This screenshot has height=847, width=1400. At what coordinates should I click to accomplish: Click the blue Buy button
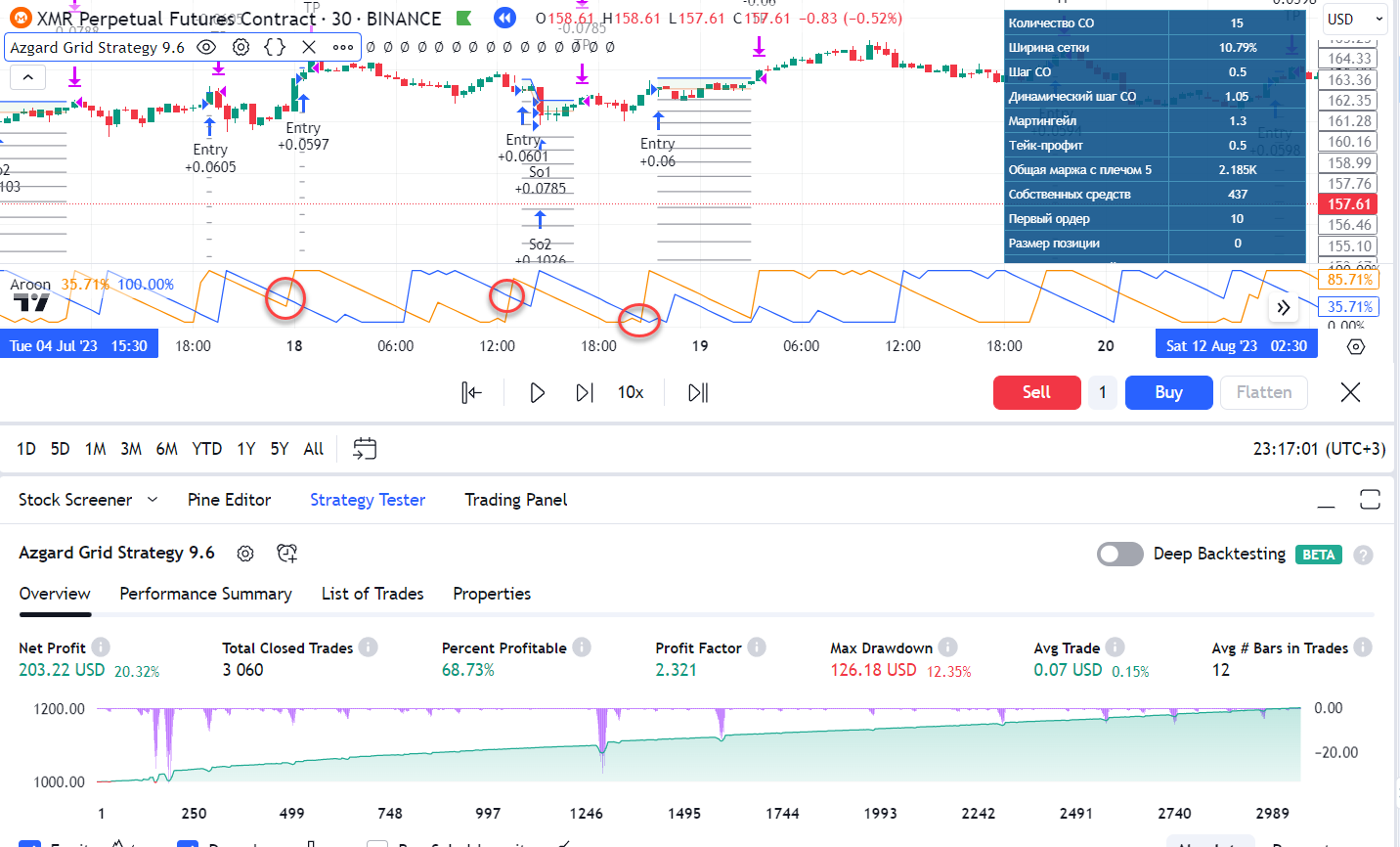point(1169,392)
